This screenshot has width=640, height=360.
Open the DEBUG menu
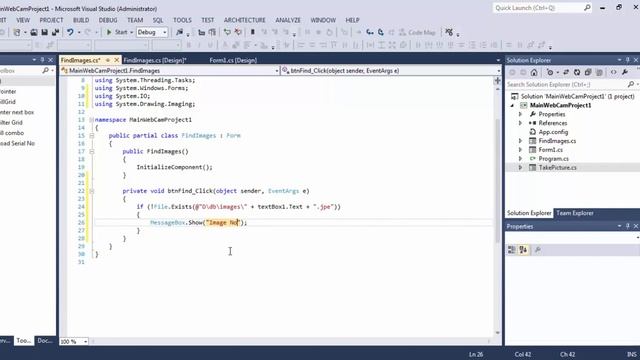tap(108, 20)
